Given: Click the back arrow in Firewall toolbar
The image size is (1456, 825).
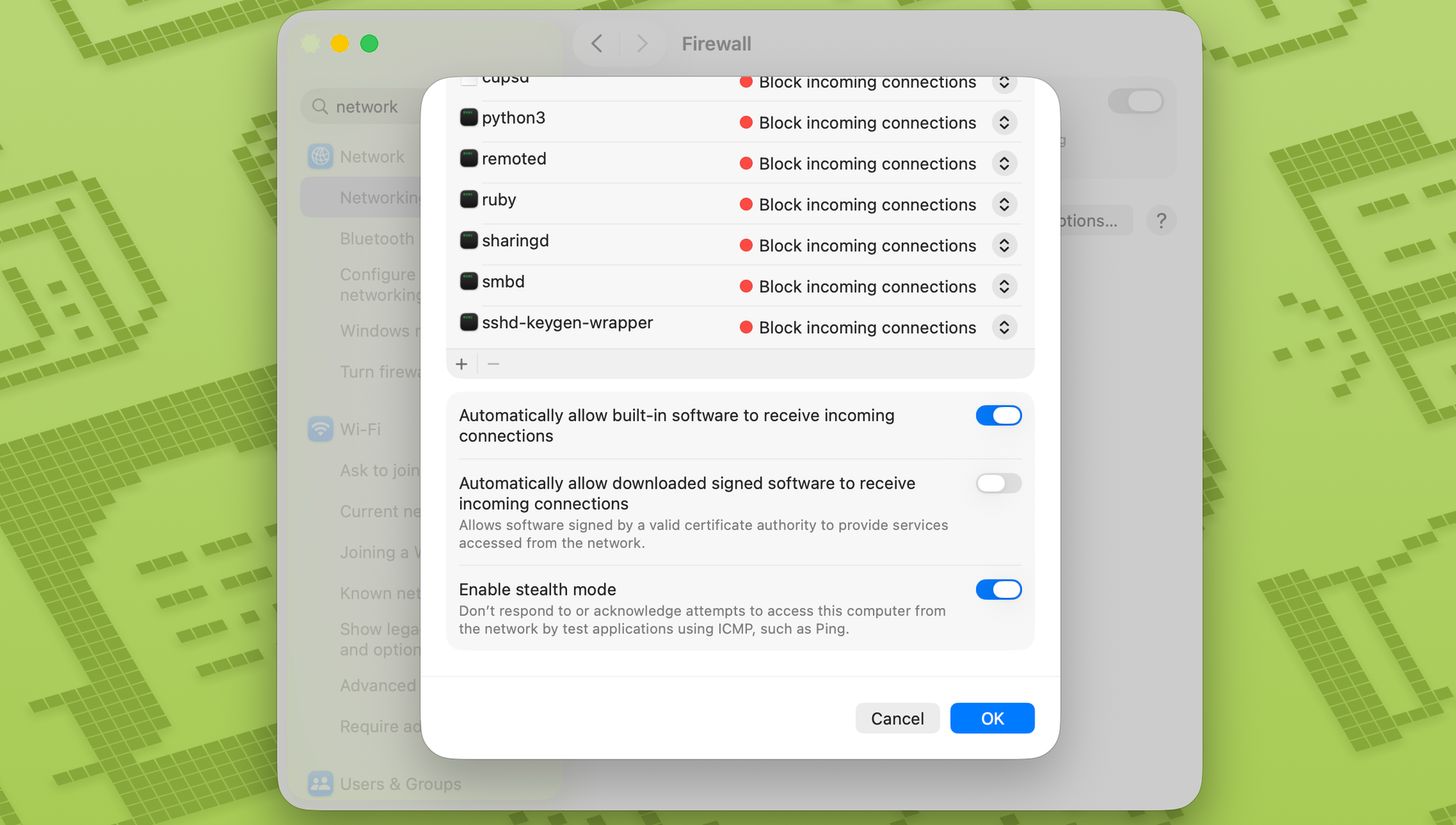Looking at the screenshot, I should pos(597,44).
